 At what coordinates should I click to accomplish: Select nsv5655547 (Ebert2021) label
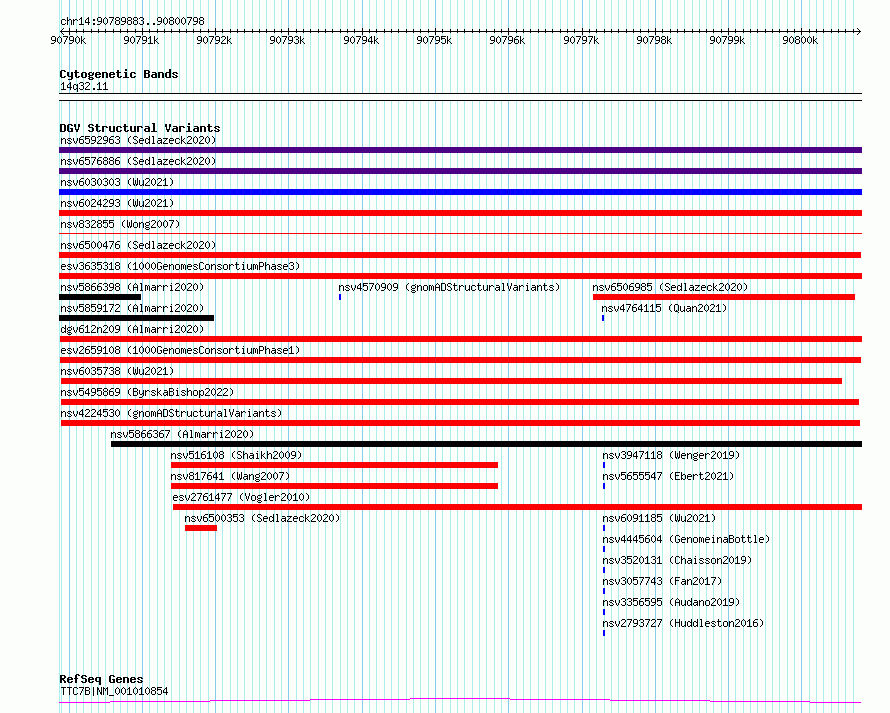click(x=668, y=476)
